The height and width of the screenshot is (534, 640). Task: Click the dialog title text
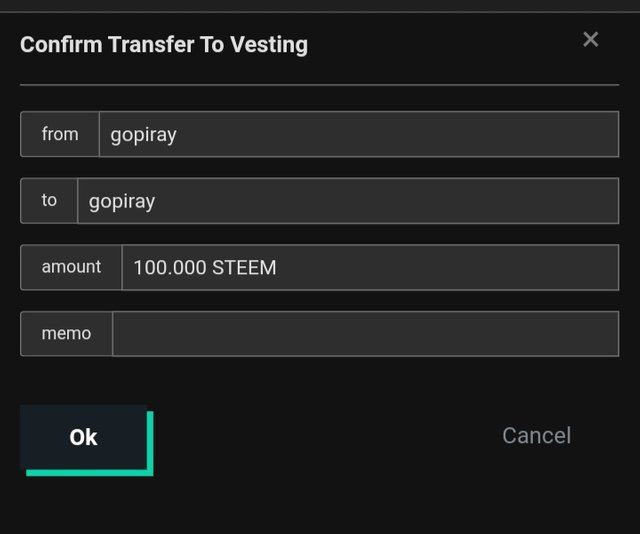[x=164, y=44]
